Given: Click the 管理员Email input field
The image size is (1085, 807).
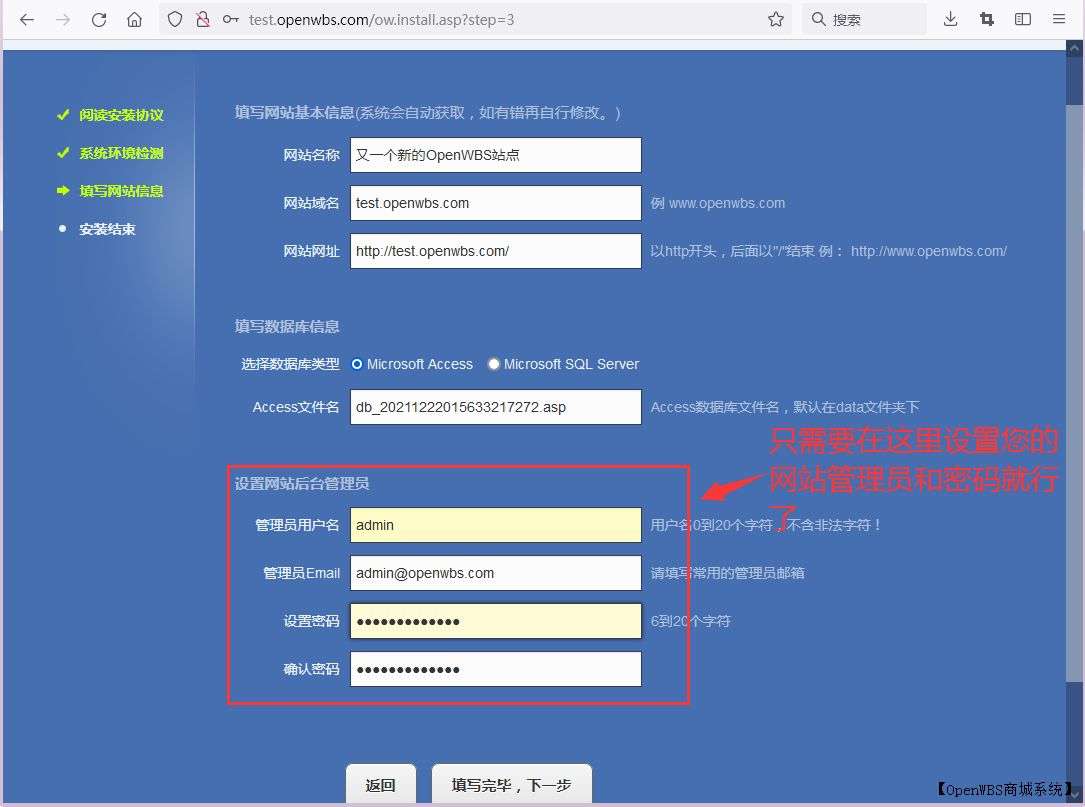Looking at the screenshot, I should click(495, 573).
